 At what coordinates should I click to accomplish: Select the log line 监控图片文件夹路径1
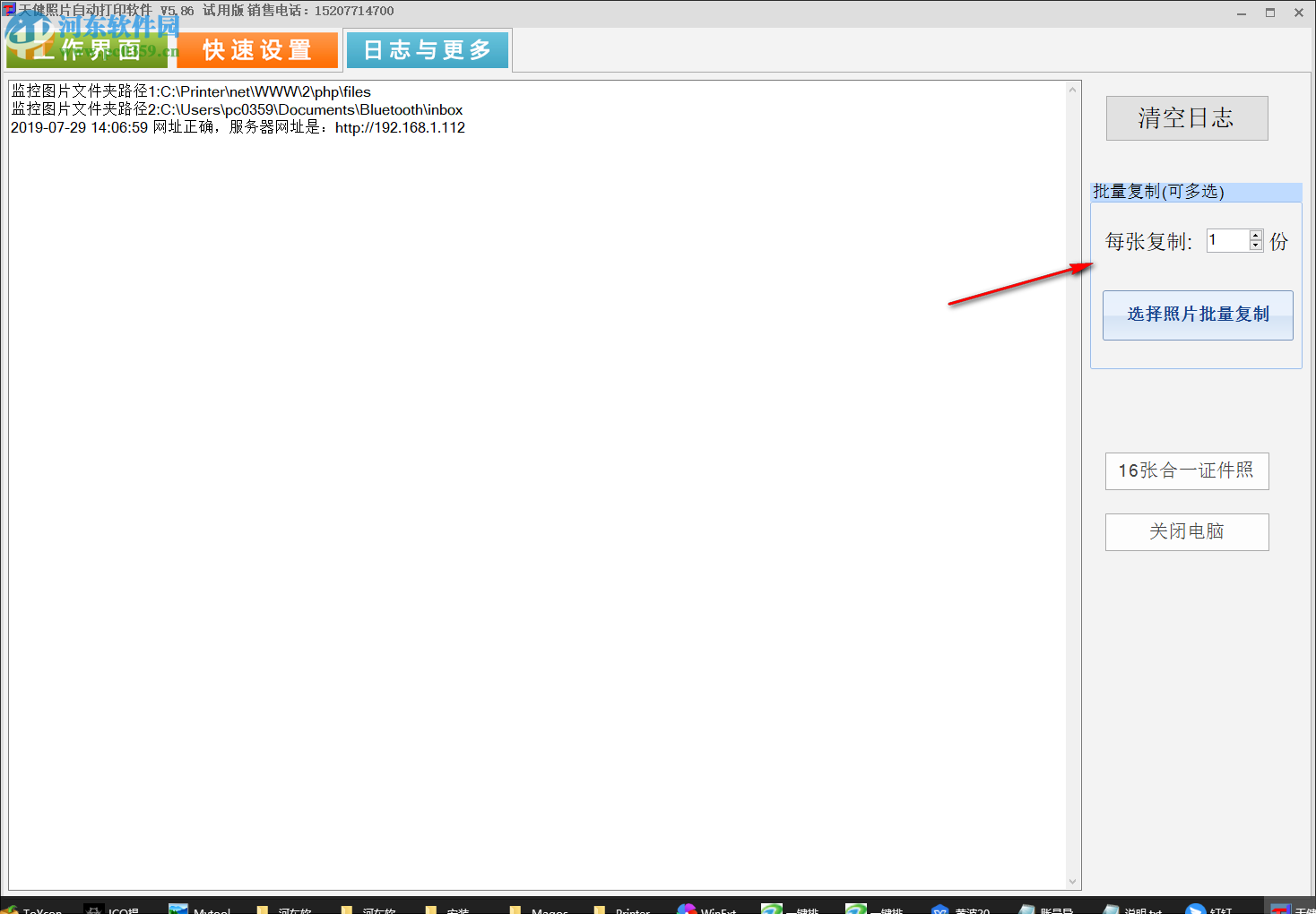[191, 91]
